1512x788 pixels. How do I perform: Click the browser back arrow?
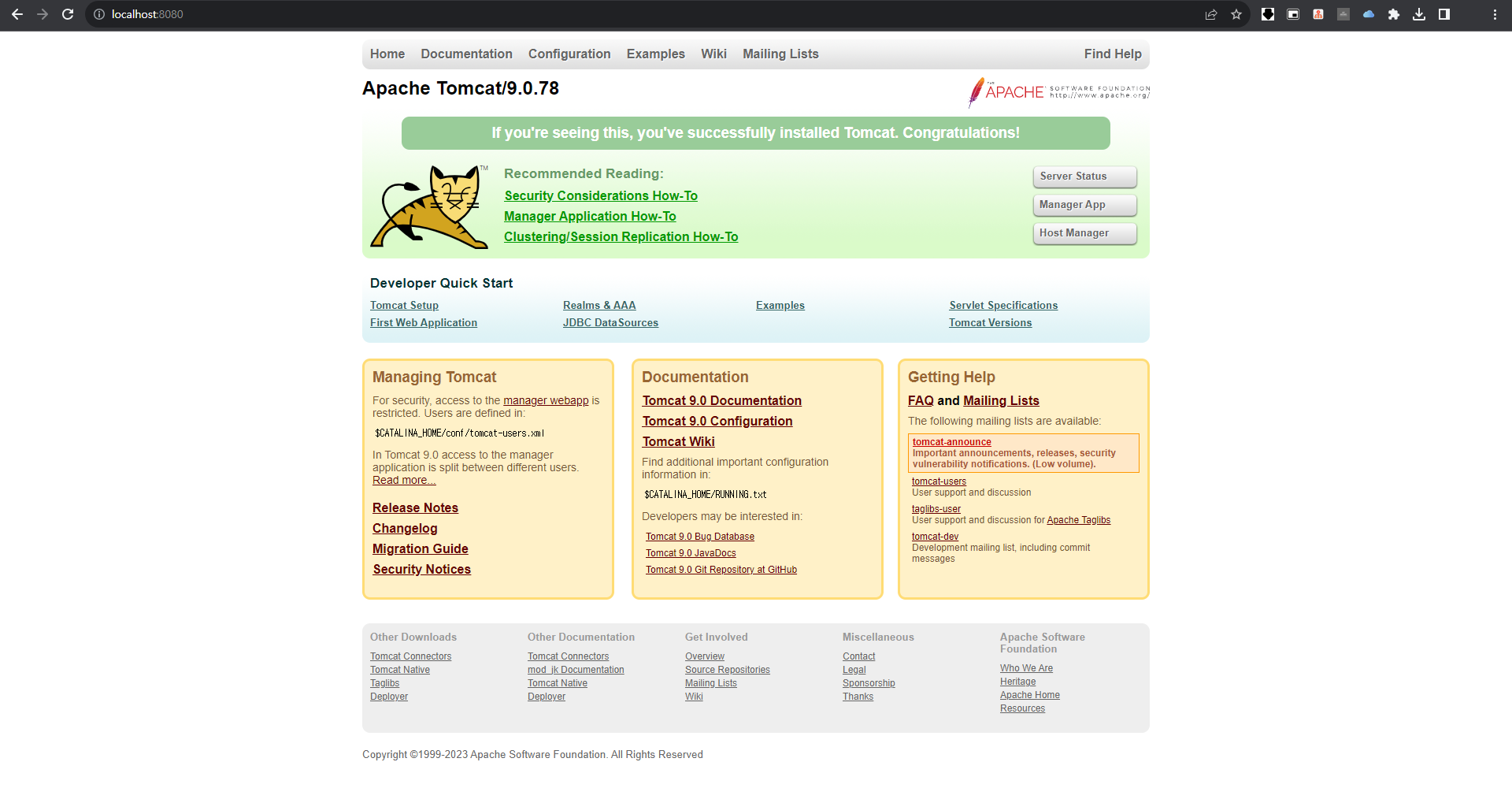[17, 14]
